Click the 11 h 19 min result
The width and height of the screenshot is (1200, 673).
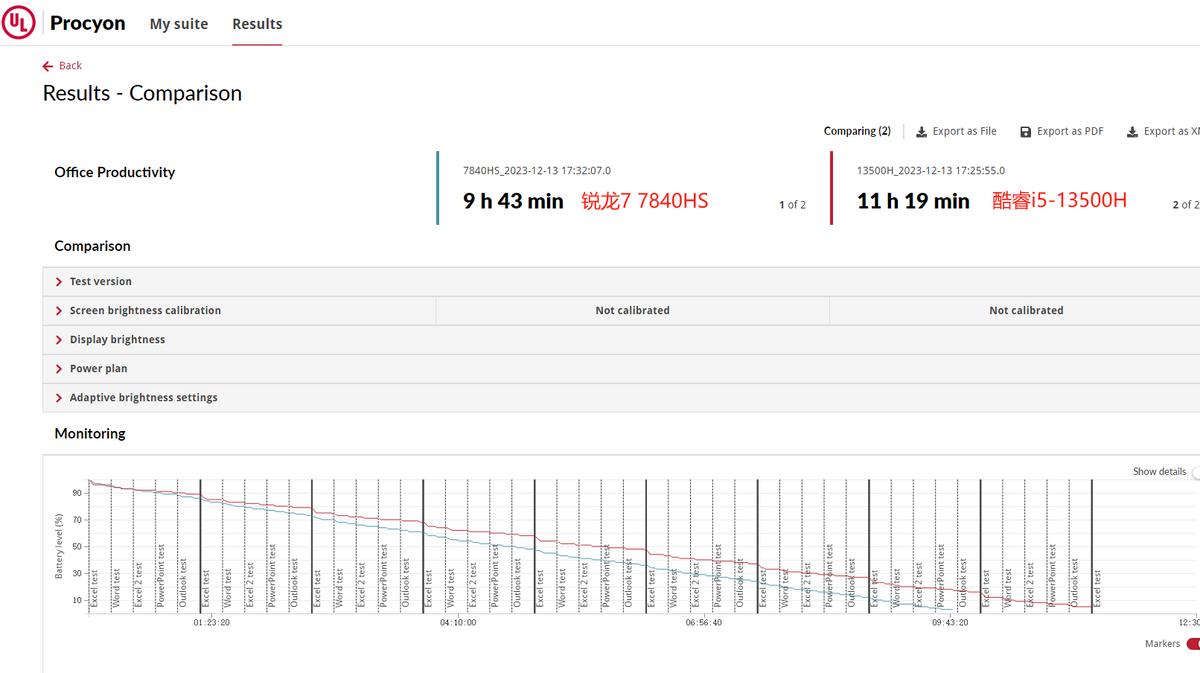pos(913,201)
